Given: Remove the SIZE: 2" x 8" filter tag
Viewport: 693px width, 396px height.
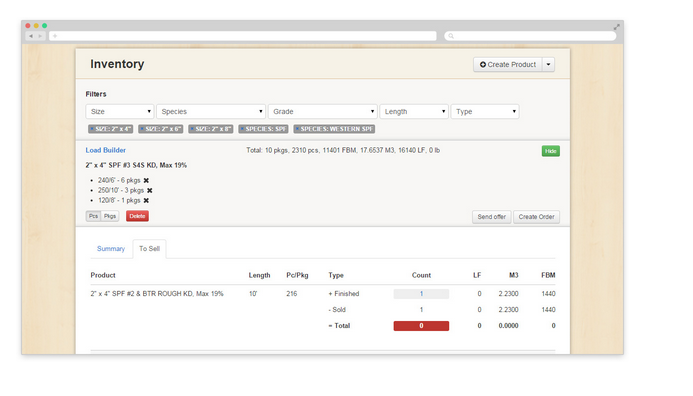Looking at the screenshot, I should [192, 129].
